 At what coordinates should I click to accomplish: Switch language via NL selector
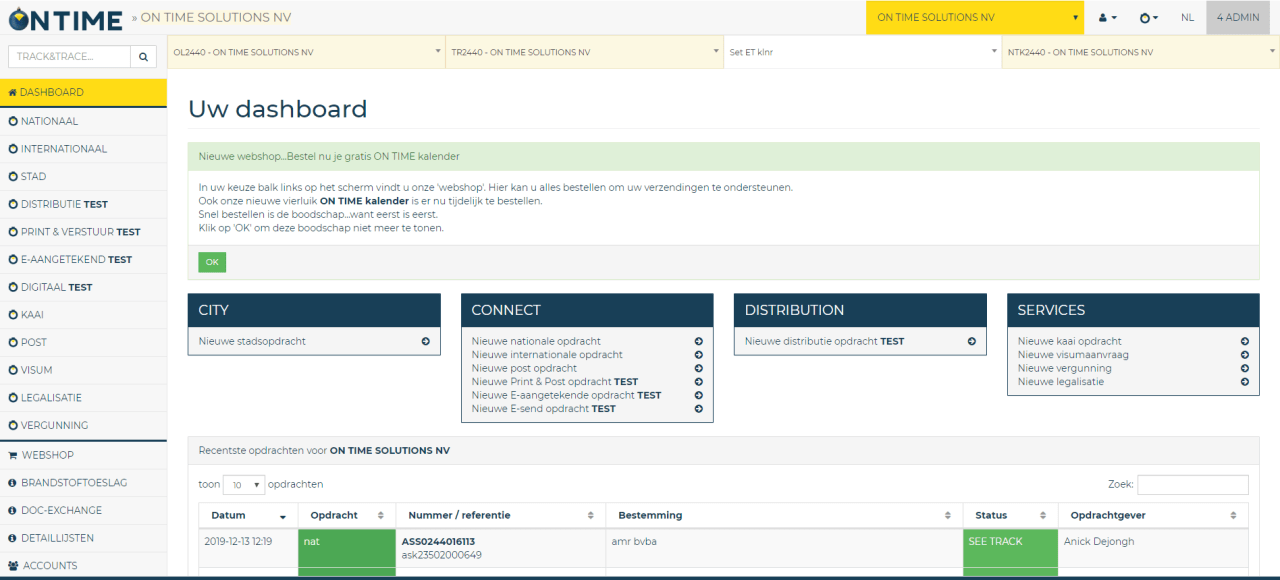1187,17
